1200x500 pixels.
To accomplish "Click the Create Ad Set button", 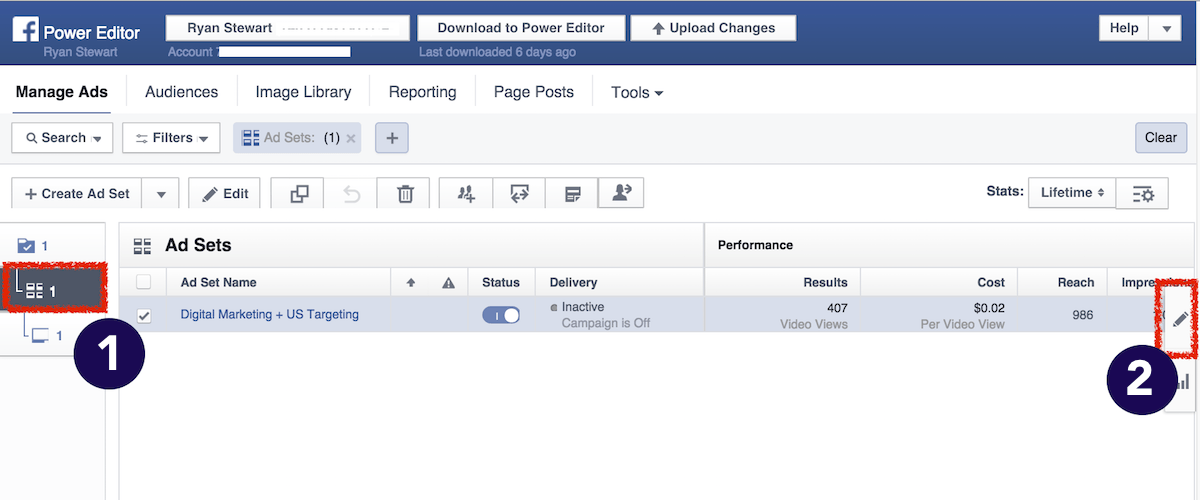I will tap(77, 194).
